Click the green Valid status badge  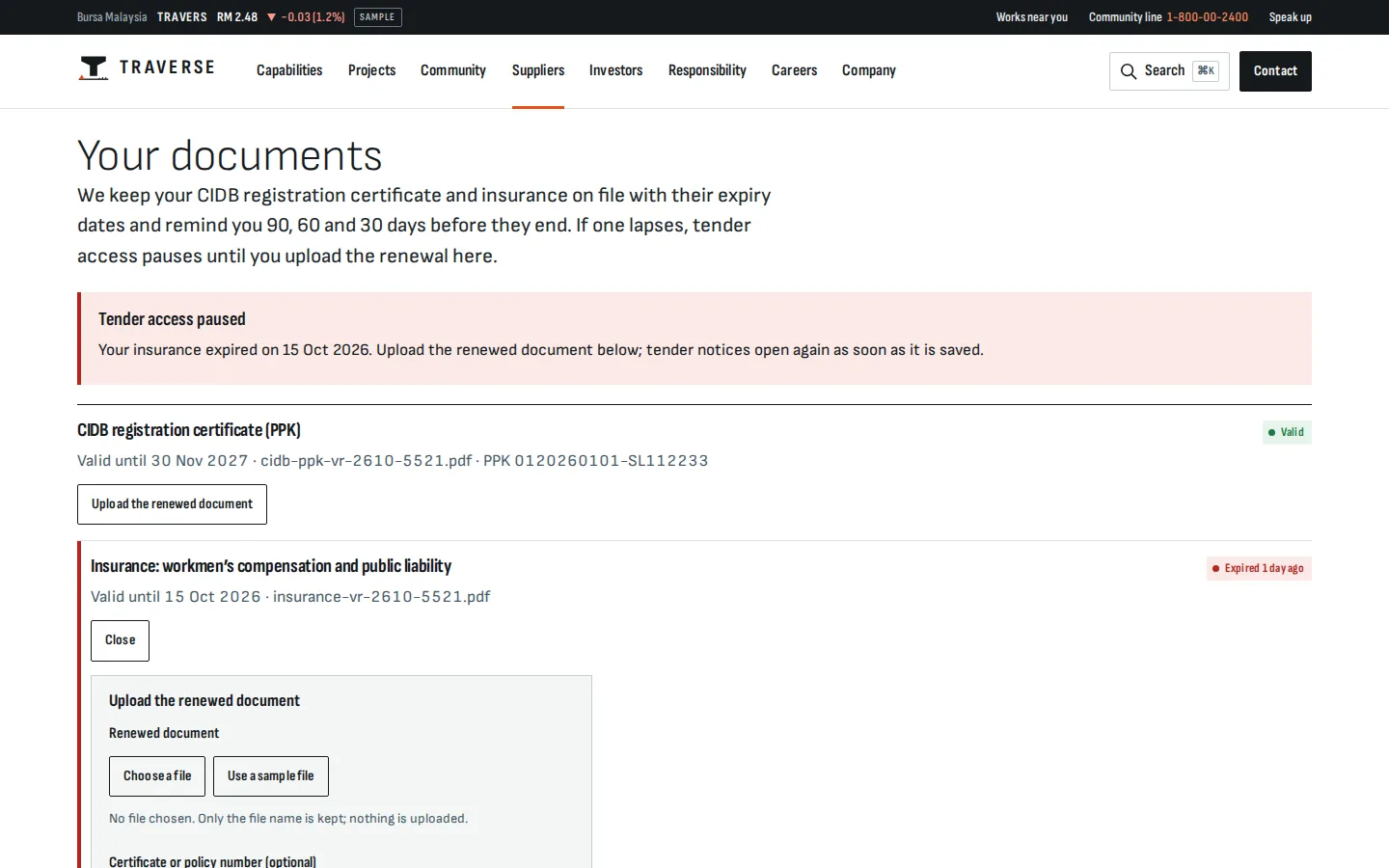tap(1287, 432)
